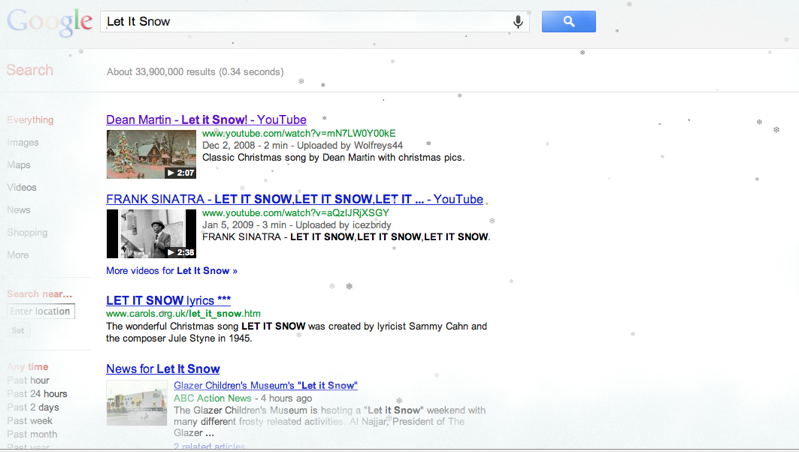799x452 pixels.
Task: Open Glazer Children's Museum's "Let it Snow" article
Action: point(265,385)
